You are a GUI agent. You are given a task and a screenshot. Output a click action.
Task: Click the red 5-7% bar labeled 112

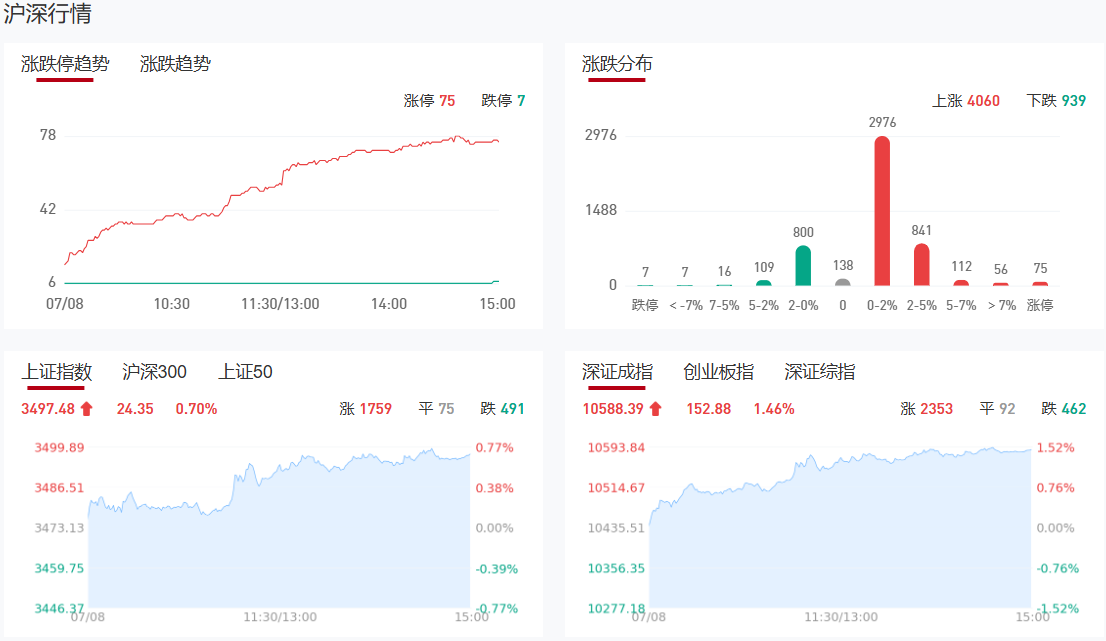962,283
